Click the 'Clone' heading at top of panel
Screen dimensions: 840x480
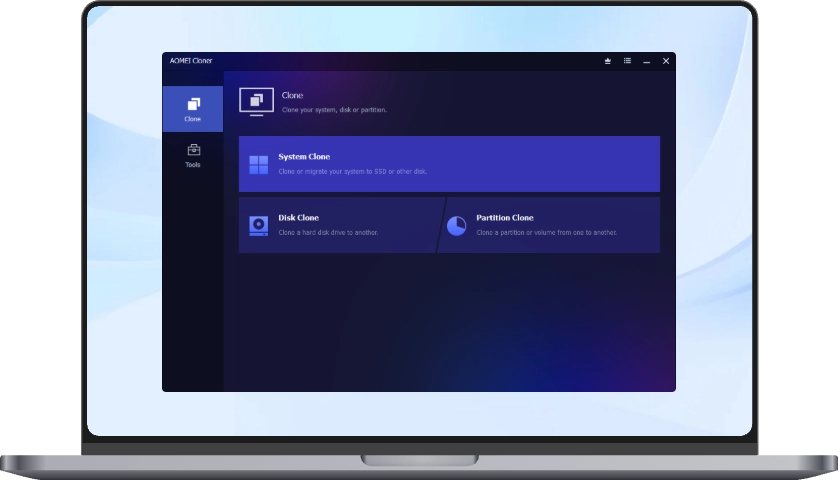tap(292, 96)
